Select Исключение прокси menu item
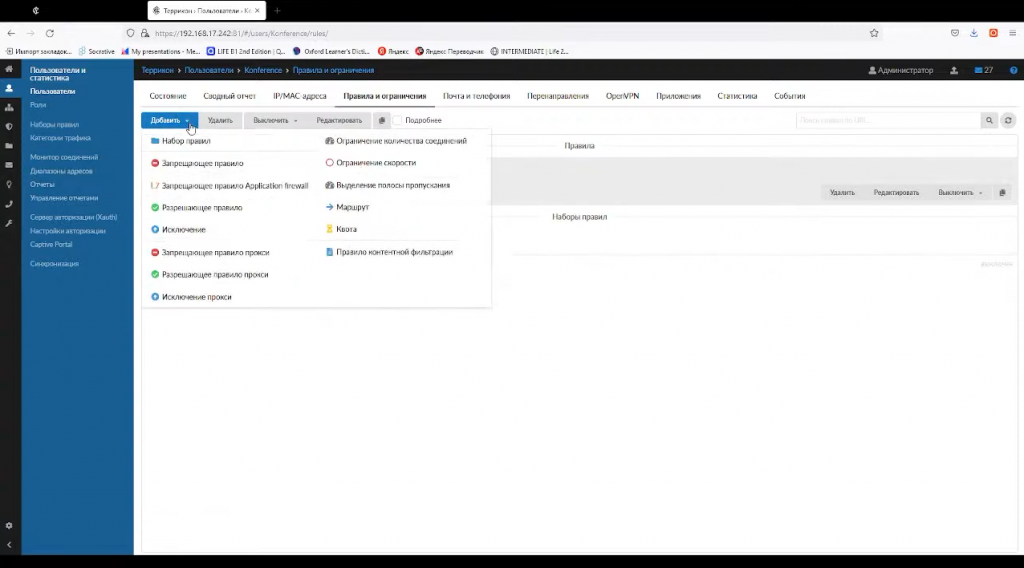The image size is (1024, 568). [191, 296]
